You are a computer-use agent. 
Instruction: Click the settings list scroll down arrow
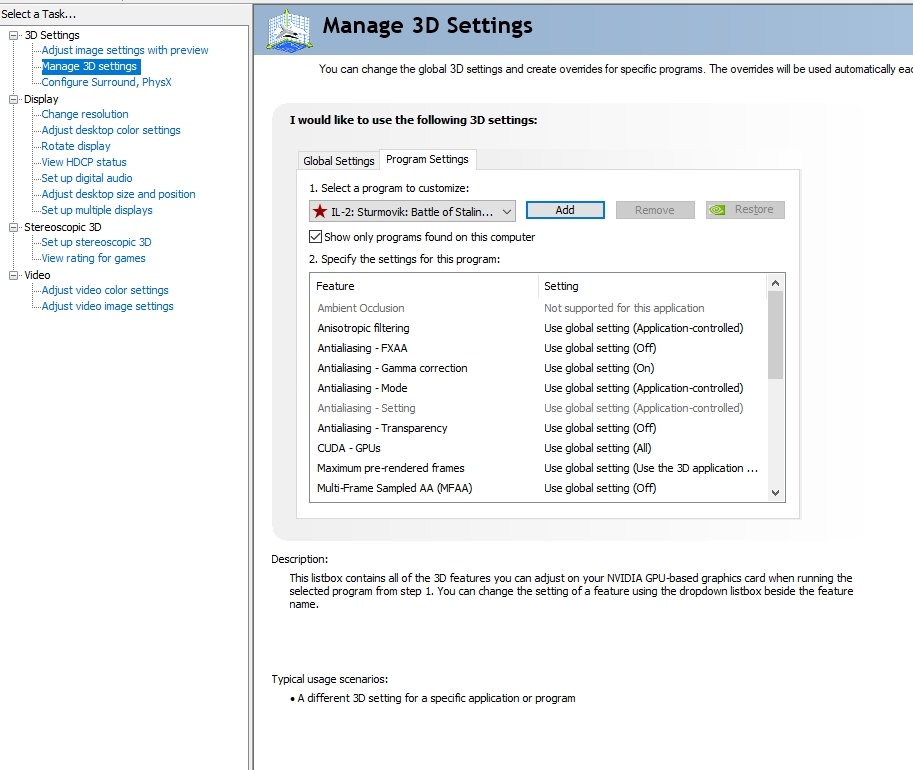pos(775,493)
